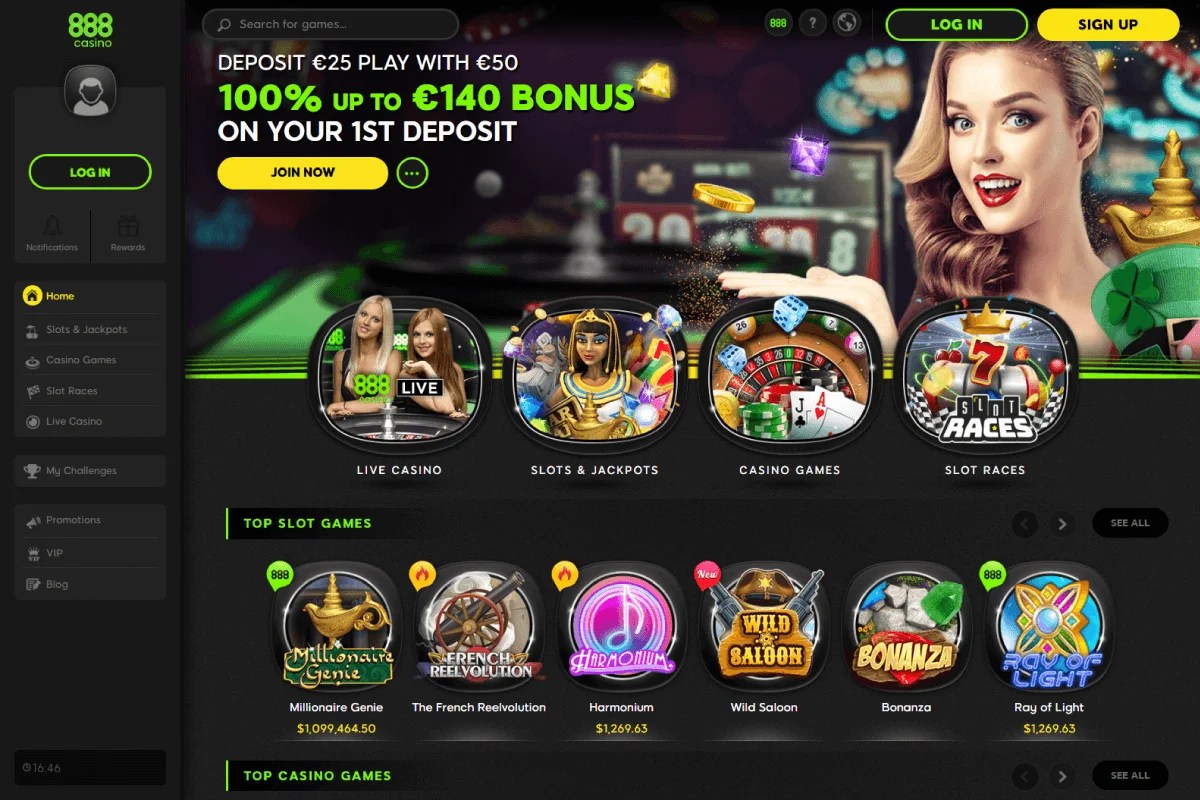Show next Top Slot Games with right arrow
This screenshot has width=1200, height=800.
tap(1062, 523)
